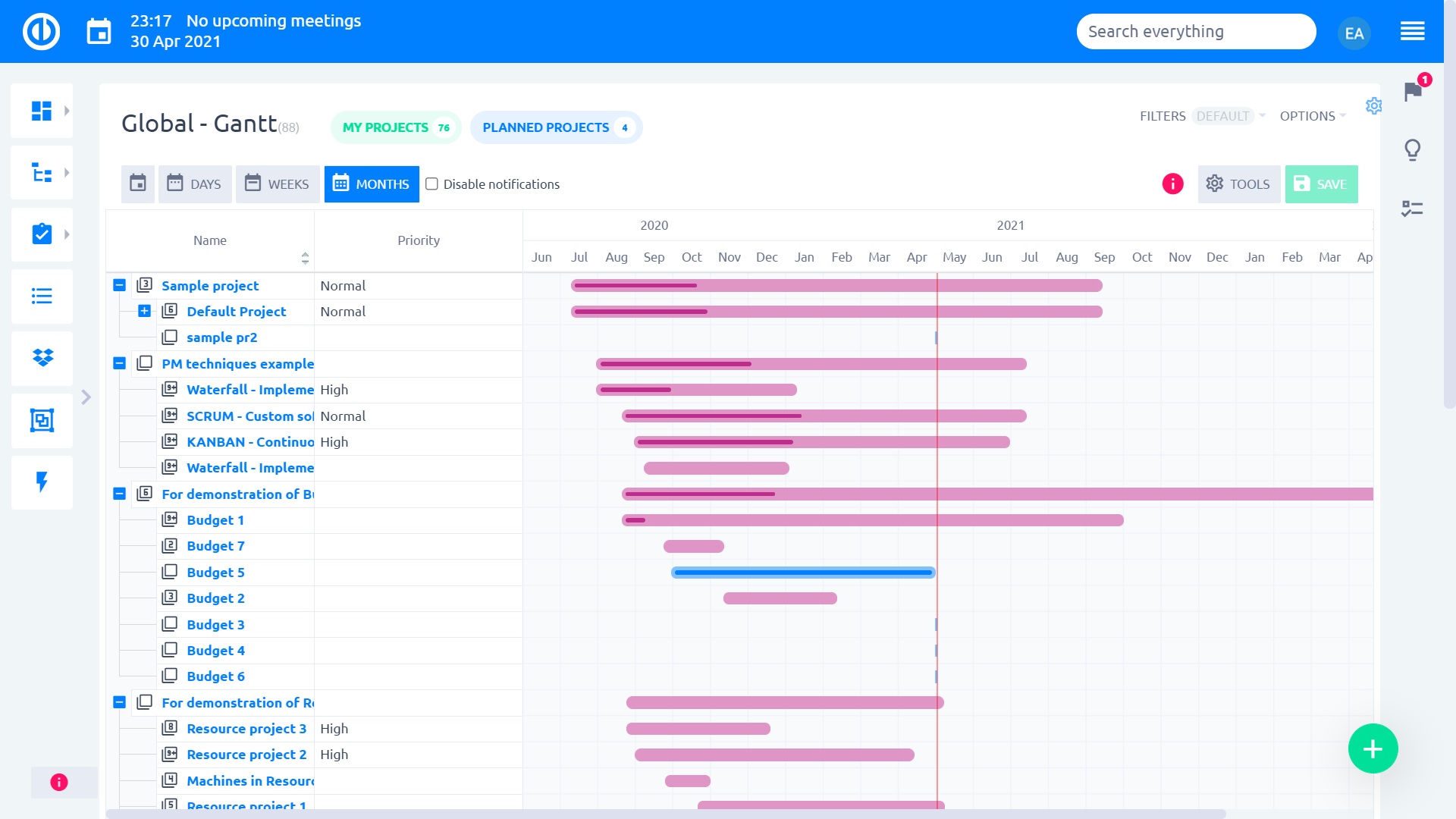This screenshot has width=1456, height=819.
Task: Open the Dashboard icon in sidebar
Action: (42, 110)
